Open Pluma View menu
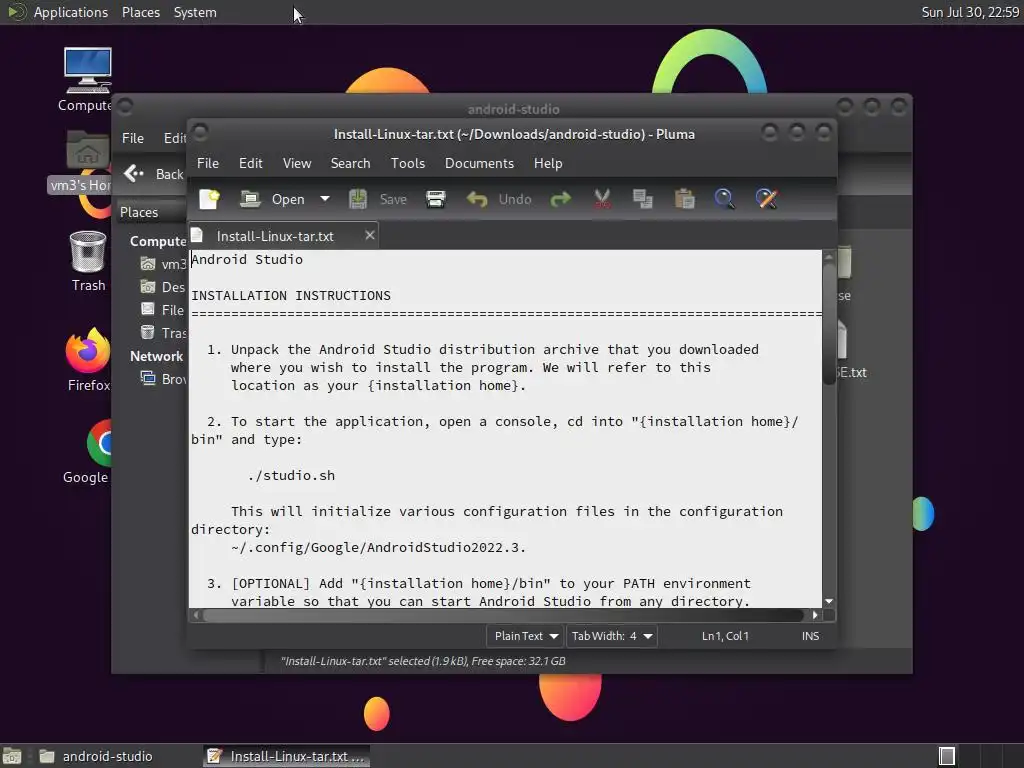Screen dimensions: 1024x768 (x=296, y=163)
